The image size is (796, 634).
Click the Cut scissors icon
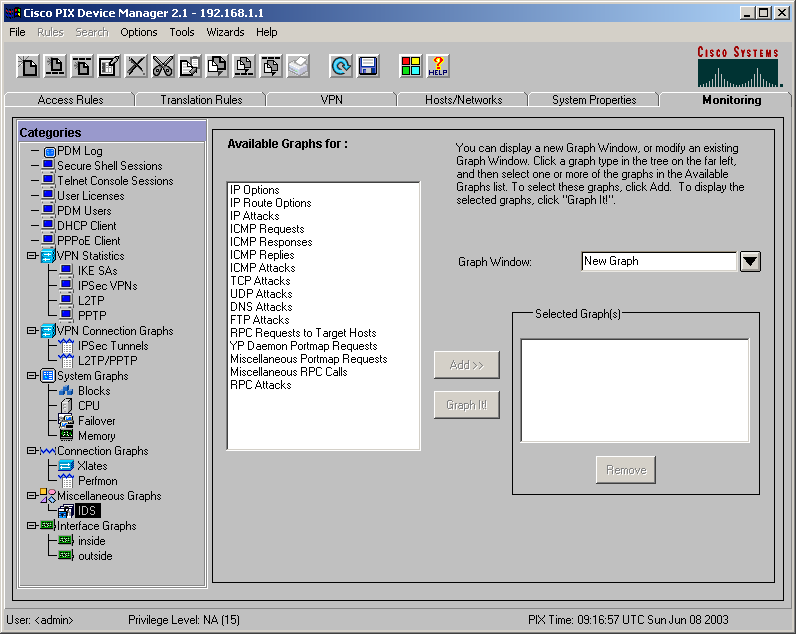pyautogui.click(x=163, y=66)
